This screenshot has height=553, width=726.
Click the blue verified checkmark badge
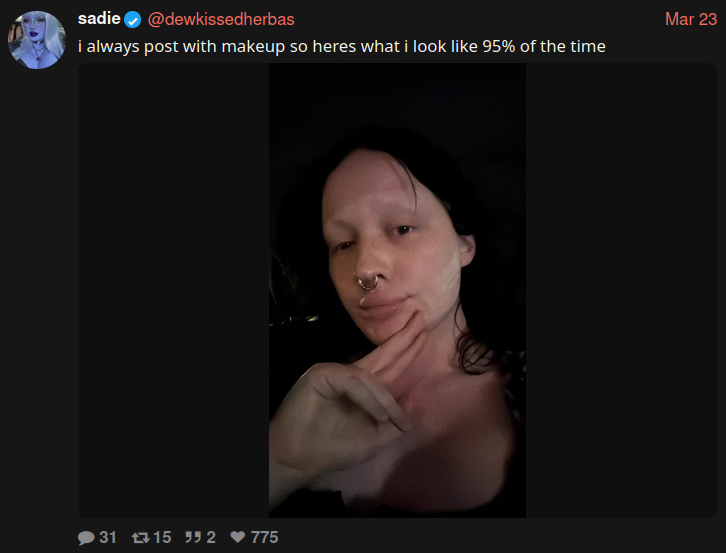pos(132,20)
